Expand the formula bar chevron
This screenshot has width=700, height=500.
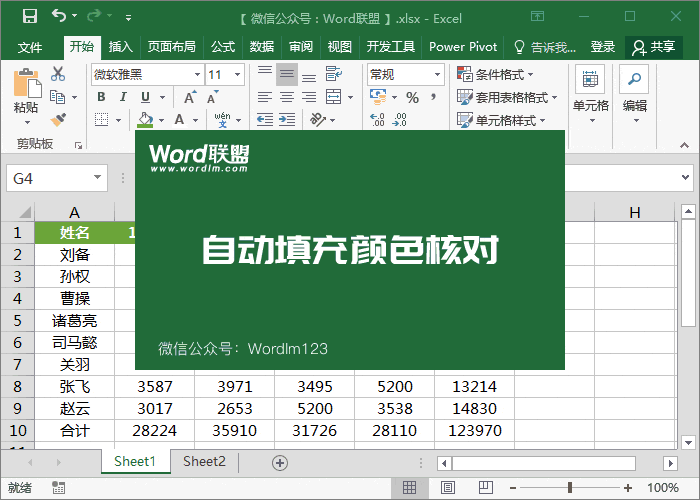pyautogui.click(x=686, y=177)
